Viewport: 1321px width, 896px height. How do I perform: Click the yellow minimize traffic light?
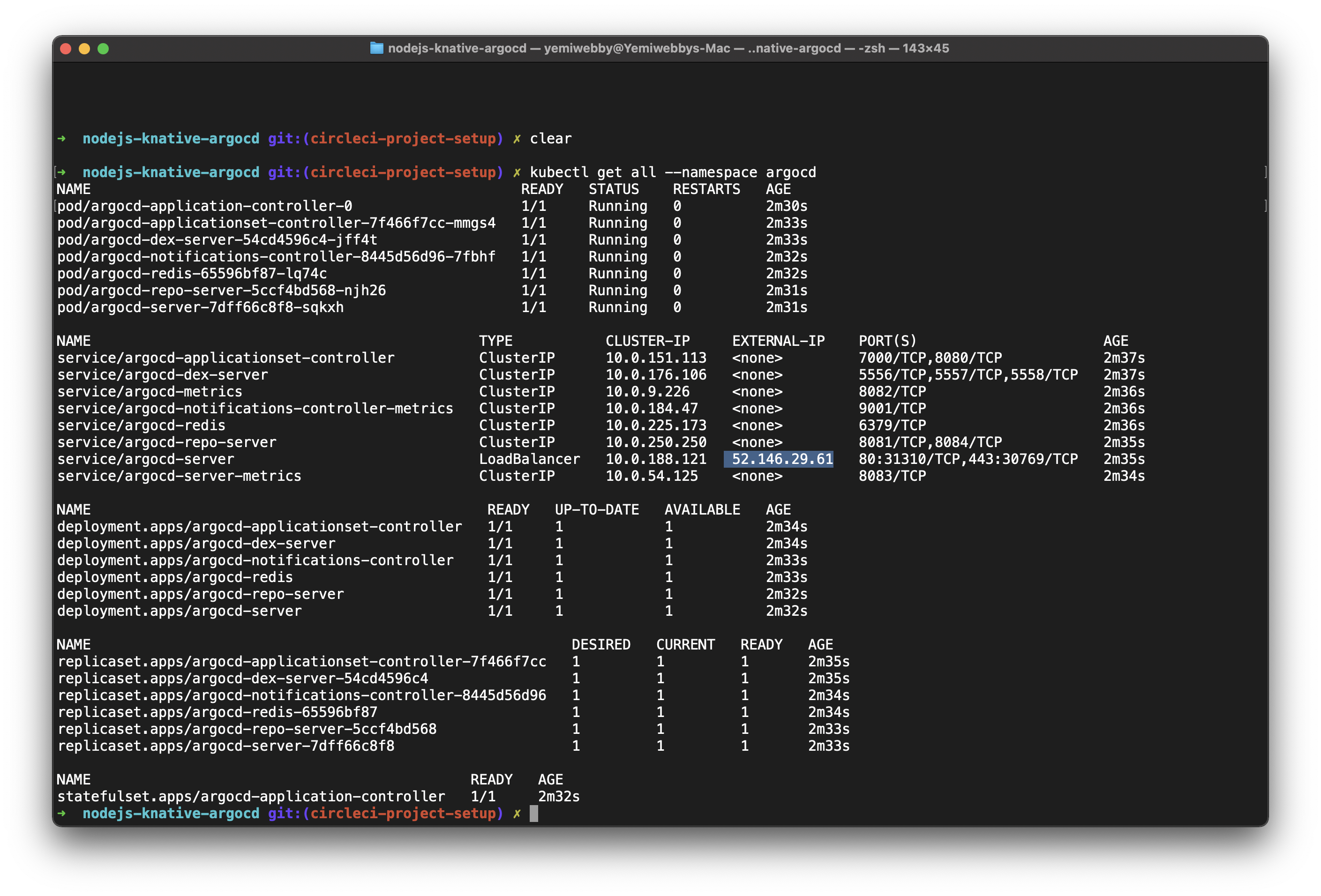(85, 48)
